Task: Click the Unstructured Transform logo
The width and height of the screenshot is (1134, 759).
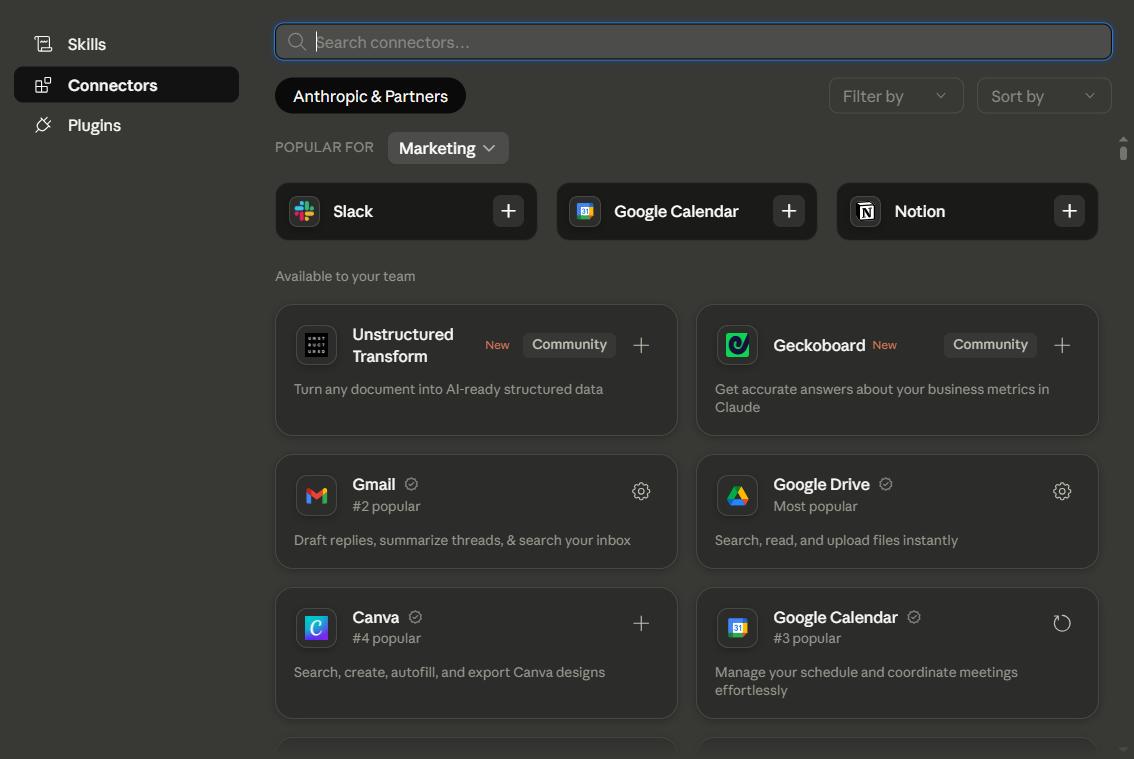Action: click(x=316, y=345)
